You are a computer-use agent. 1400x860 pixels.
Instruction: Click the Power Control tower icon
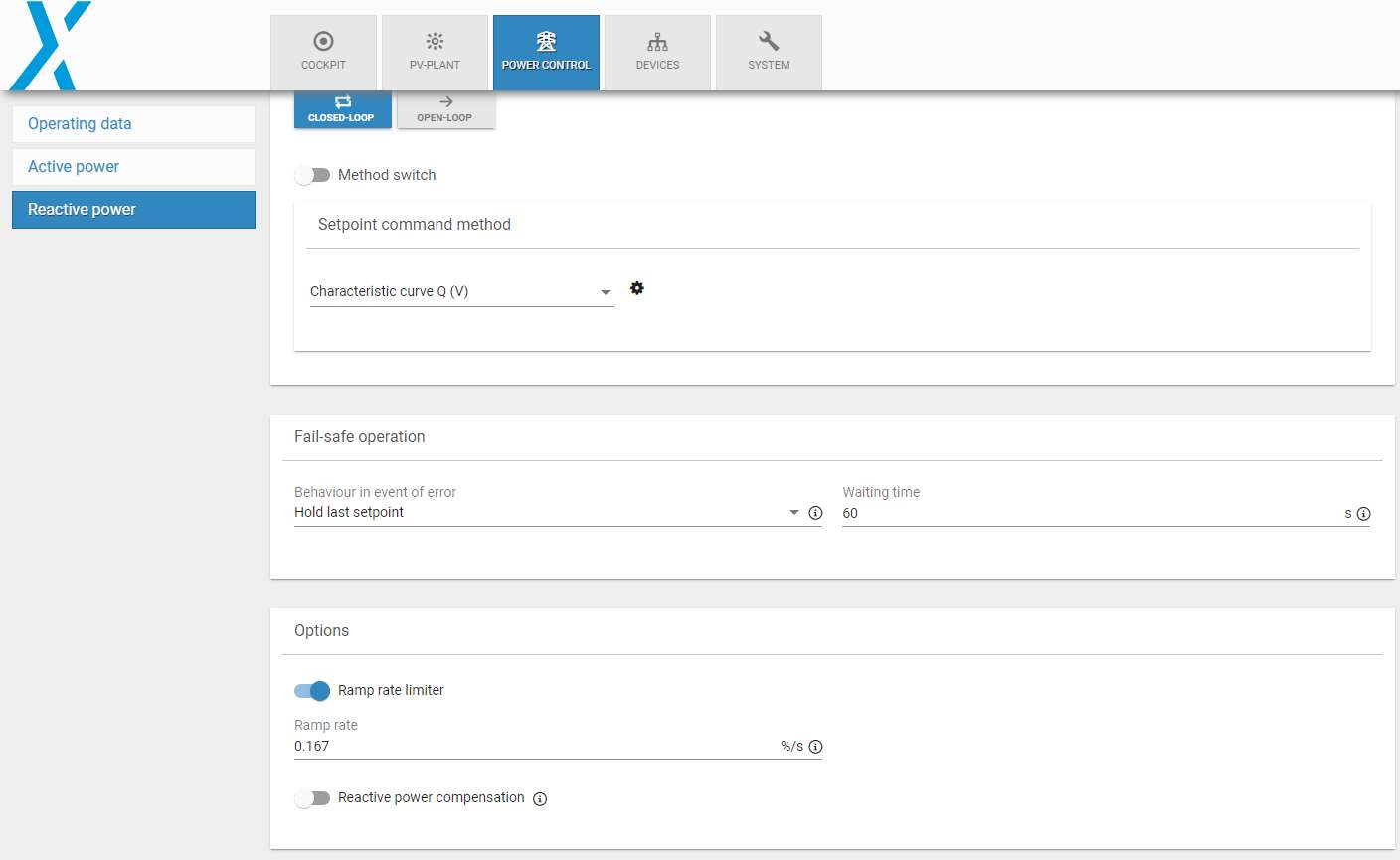(x=546, y=41)
